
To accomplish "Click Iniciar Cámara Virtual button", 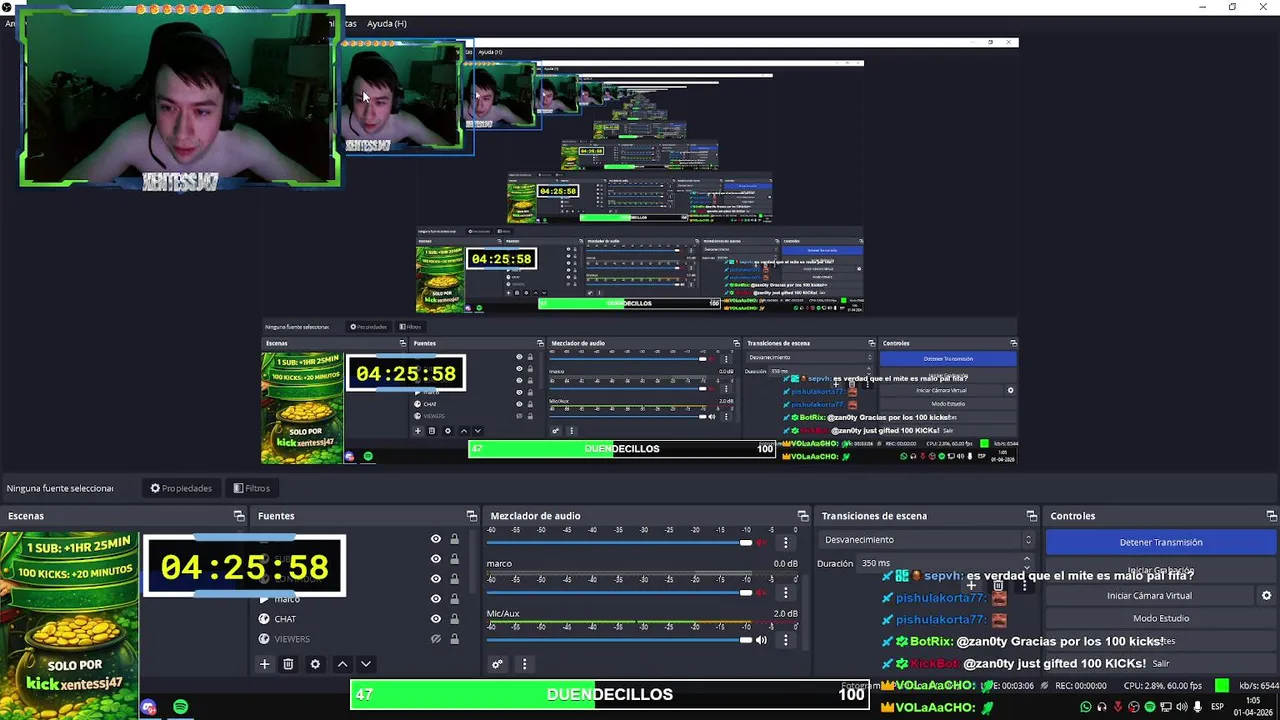I will (1149, 596).
